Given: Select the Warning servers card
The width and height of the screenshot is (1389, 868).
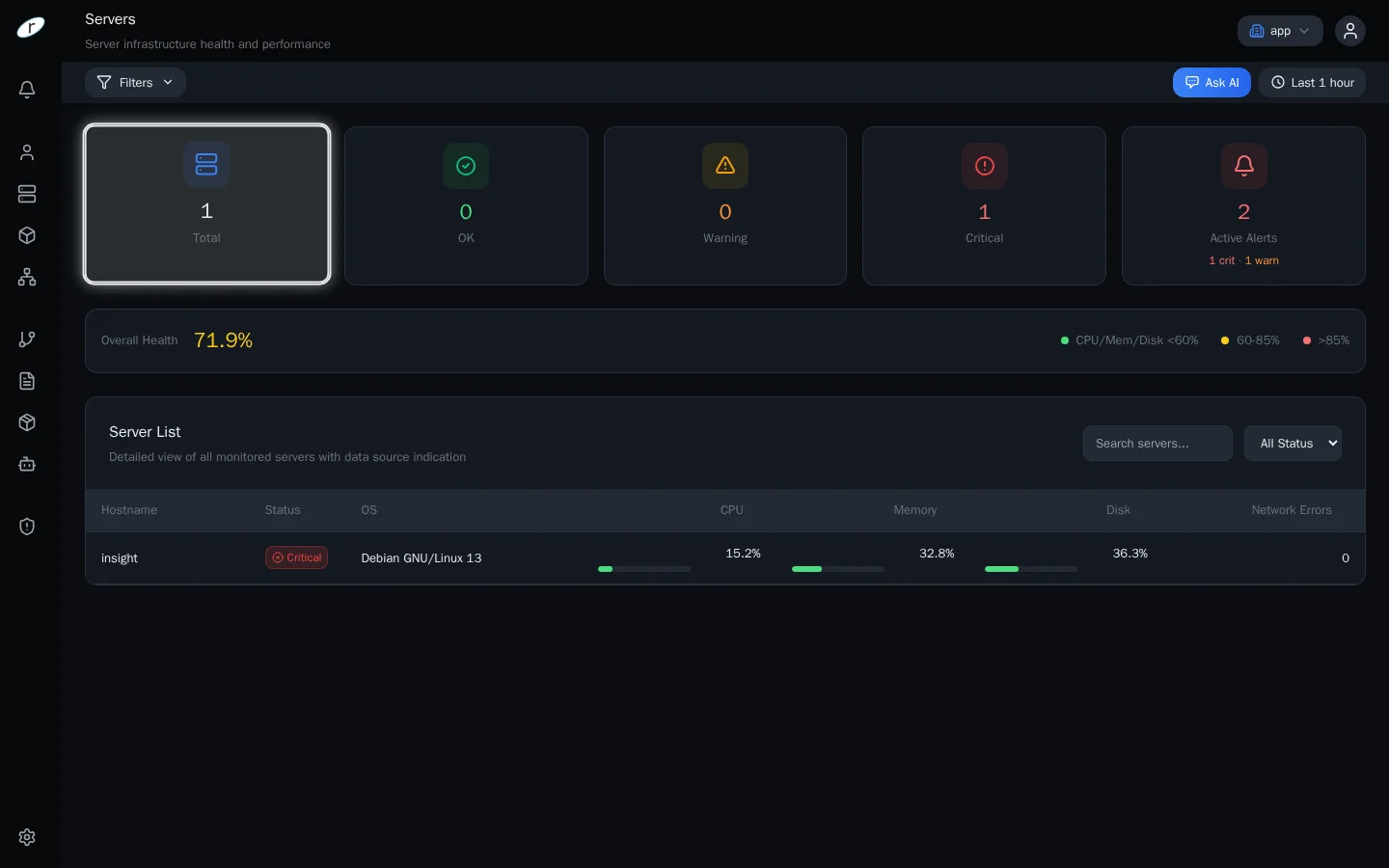Looking at the screenshot, I should pos(725,205).
